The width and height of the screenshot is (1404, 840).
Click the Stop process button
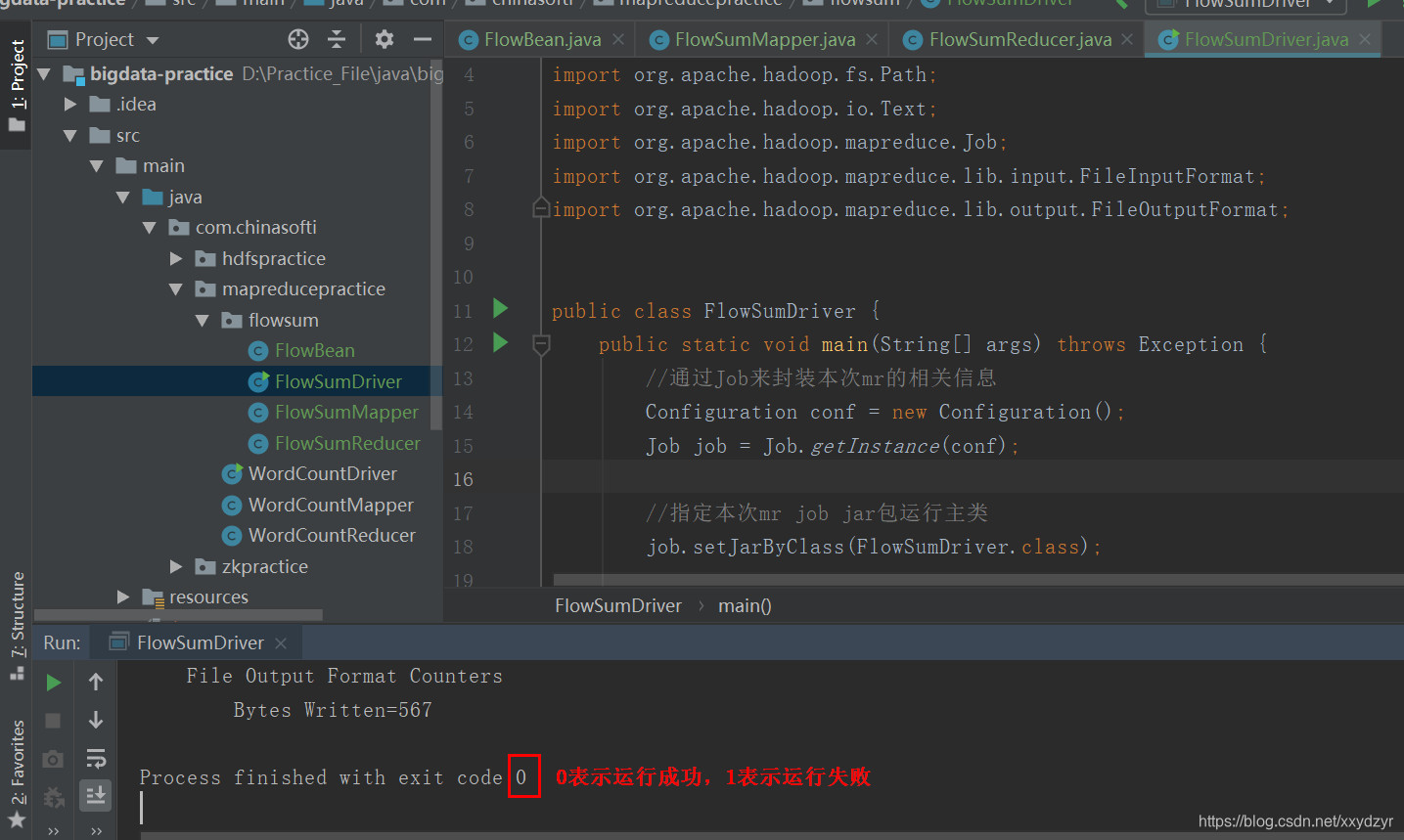point(54,721)
